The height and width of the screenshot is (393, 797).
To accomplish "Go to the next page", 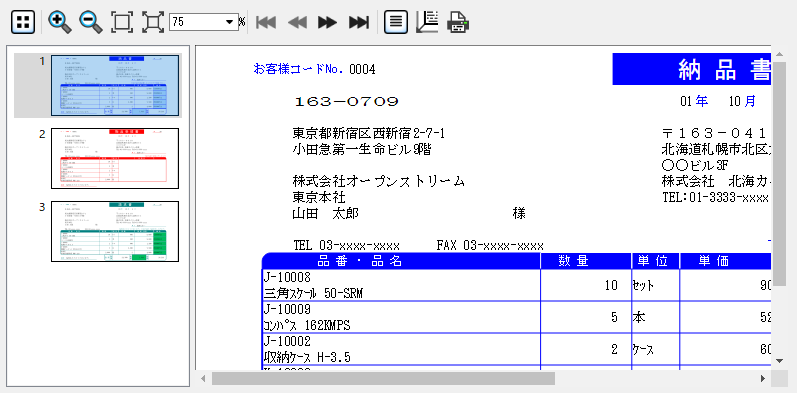I will [x=328, y=22].
